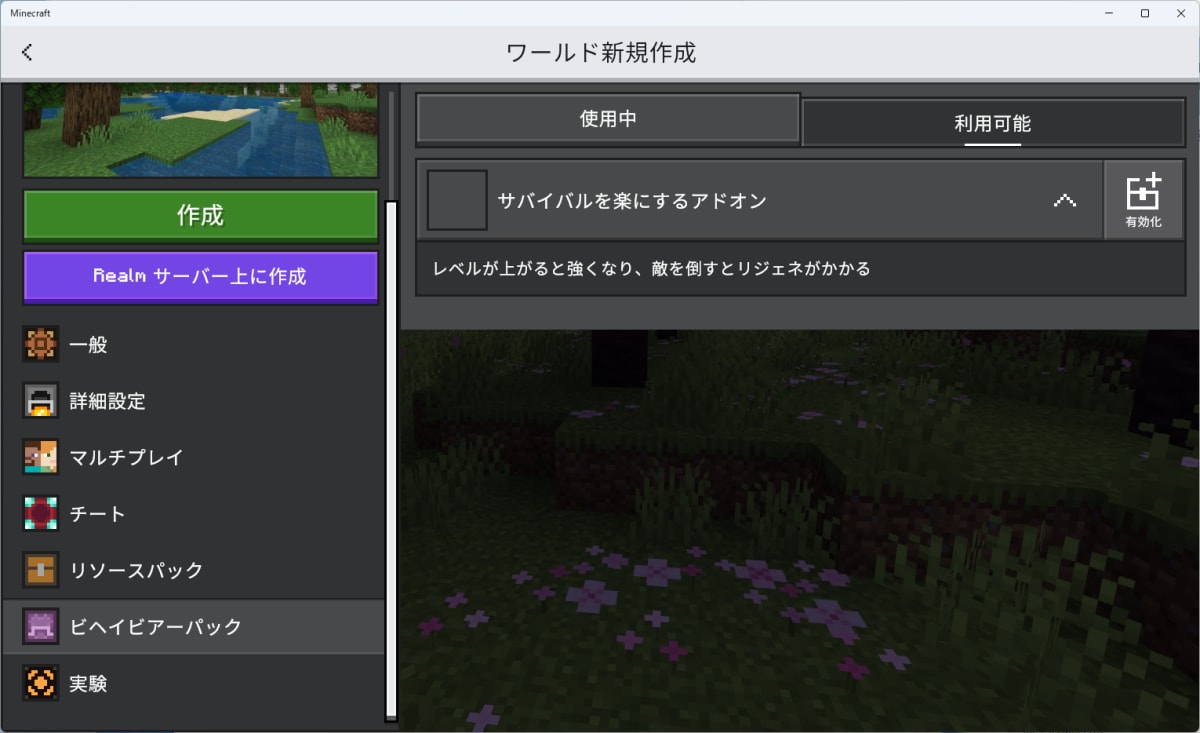Screen dimensions: 1200x733
Task: Click the purple icon beside ビヘイビアーパック
Action: point(41,627)
